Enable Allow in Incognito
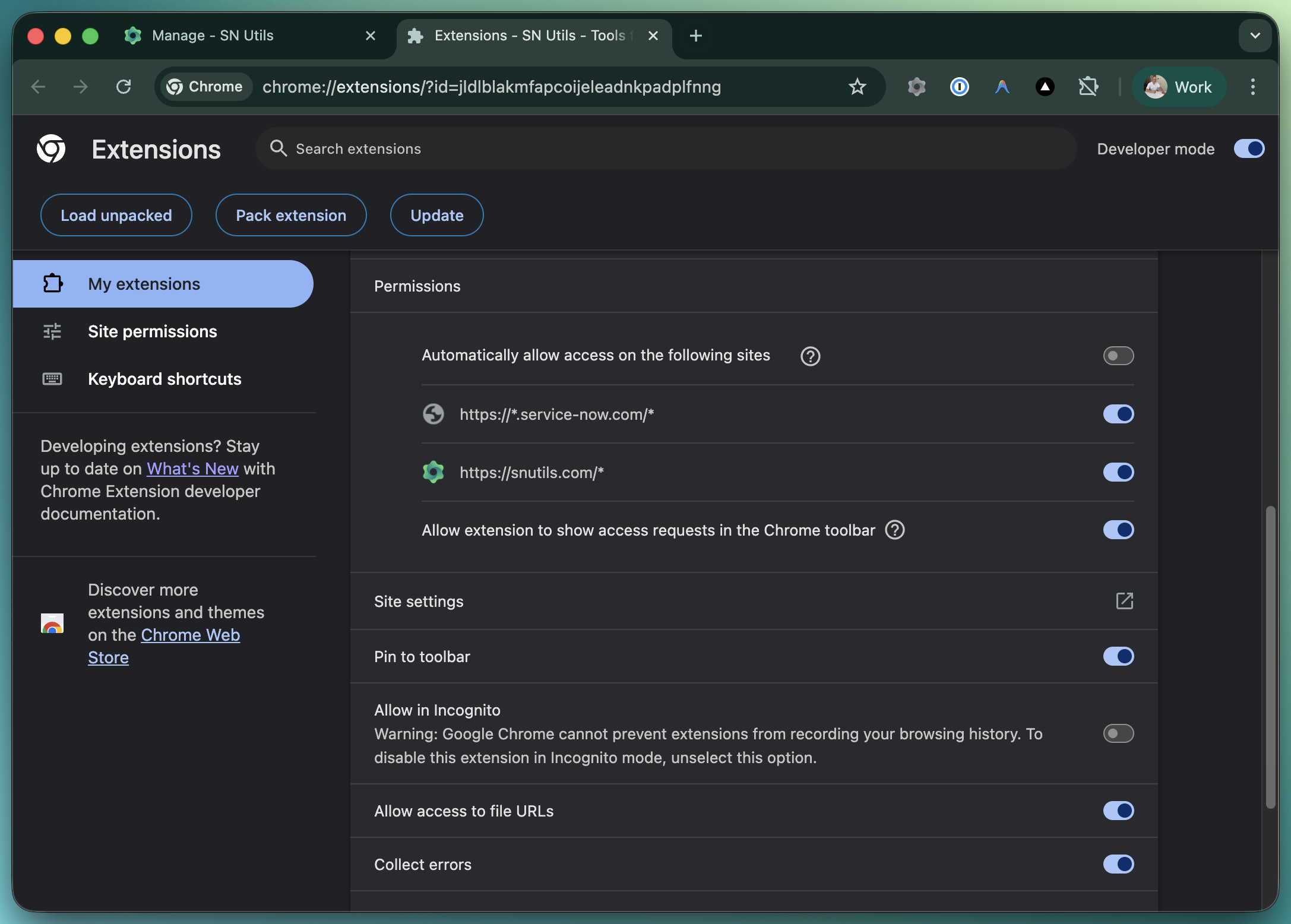1291x924 pixels. click(1118, 733)
